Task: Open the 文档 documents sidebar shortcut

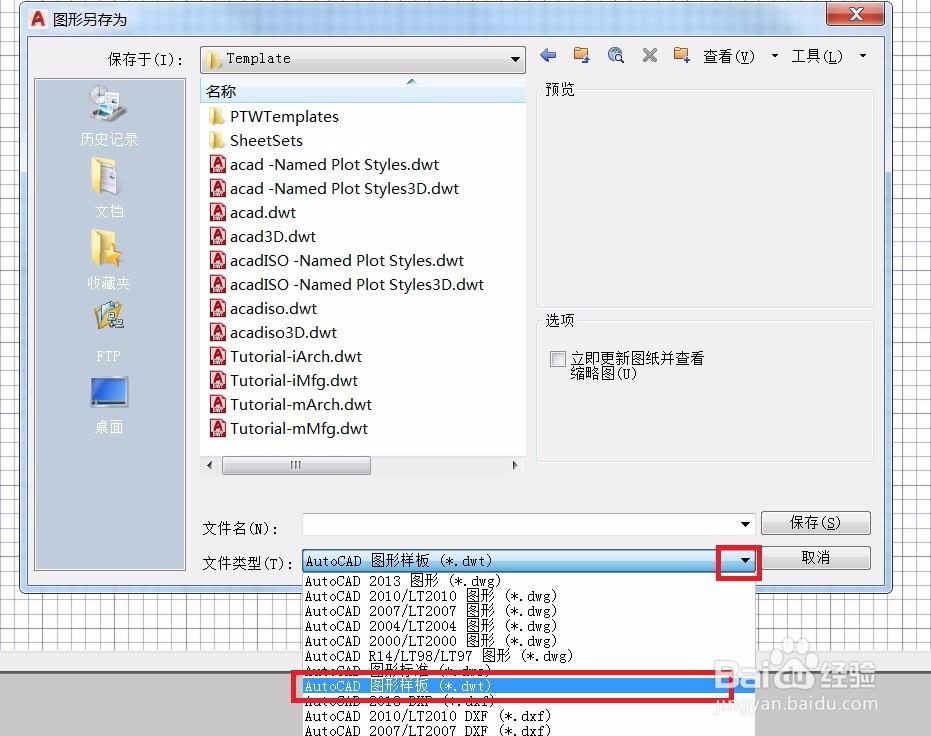Action: click(x=109, y=188)
